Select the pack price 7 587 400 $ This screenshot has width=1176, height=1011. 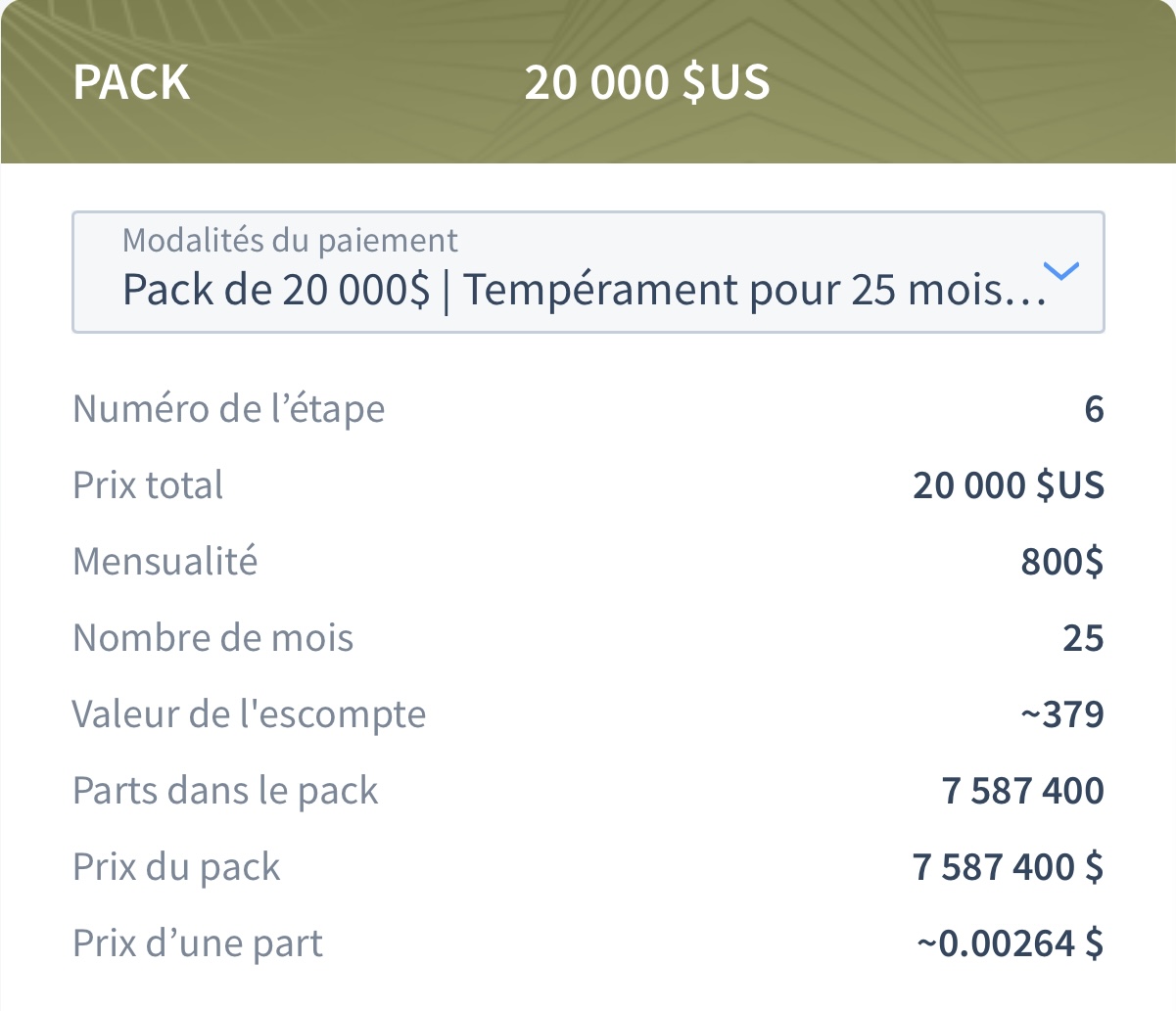coord(1009,867)
